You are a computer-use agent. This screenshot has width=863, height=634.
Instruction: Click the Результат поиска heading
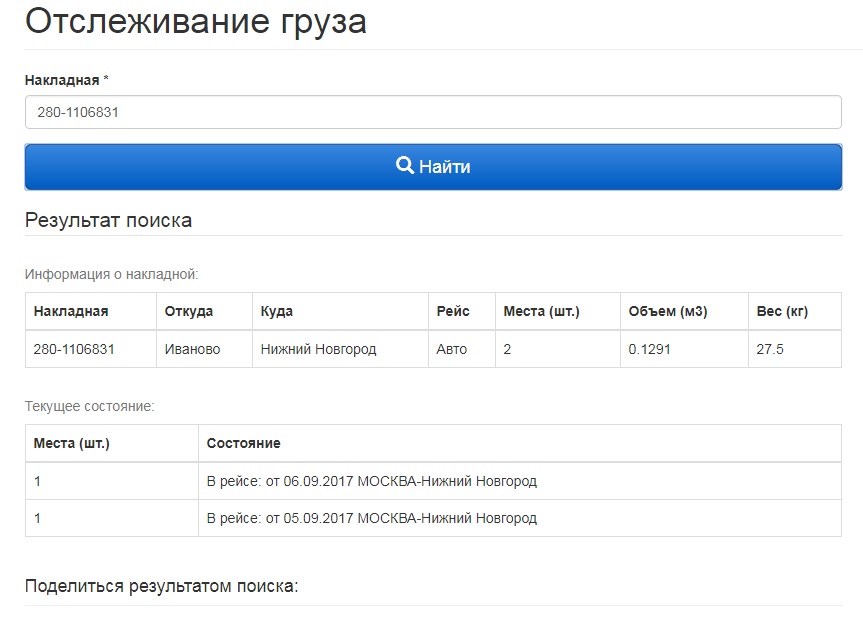[x=108, y=220]
